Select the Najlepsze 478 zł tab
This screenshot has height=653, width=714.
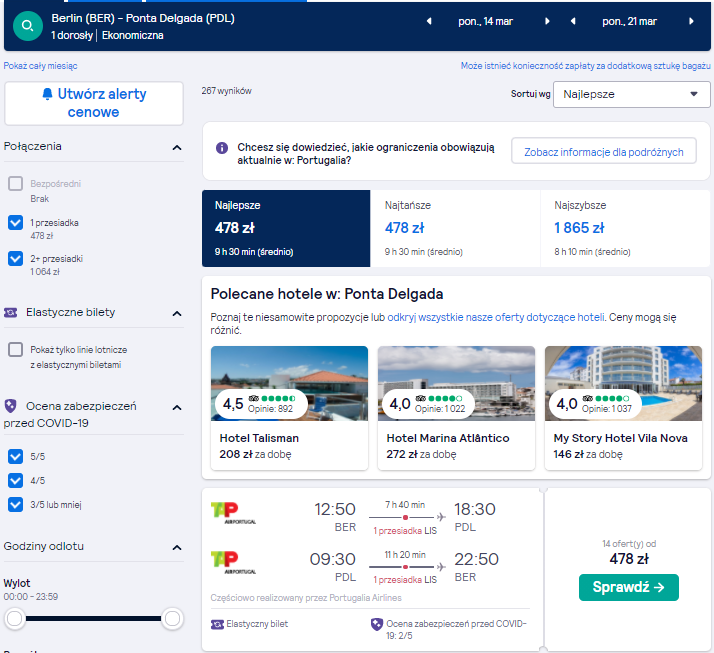286,228
